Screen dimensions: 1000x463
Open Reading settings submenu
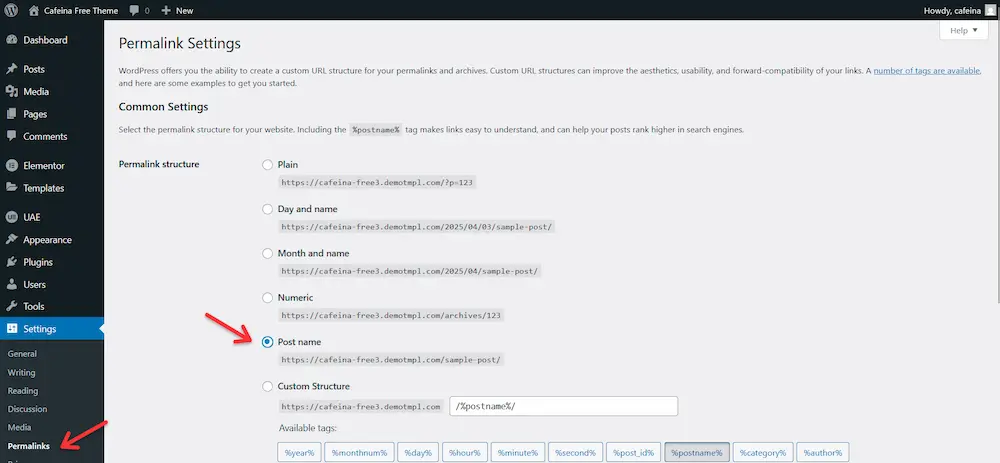click(x=23, y=391)
